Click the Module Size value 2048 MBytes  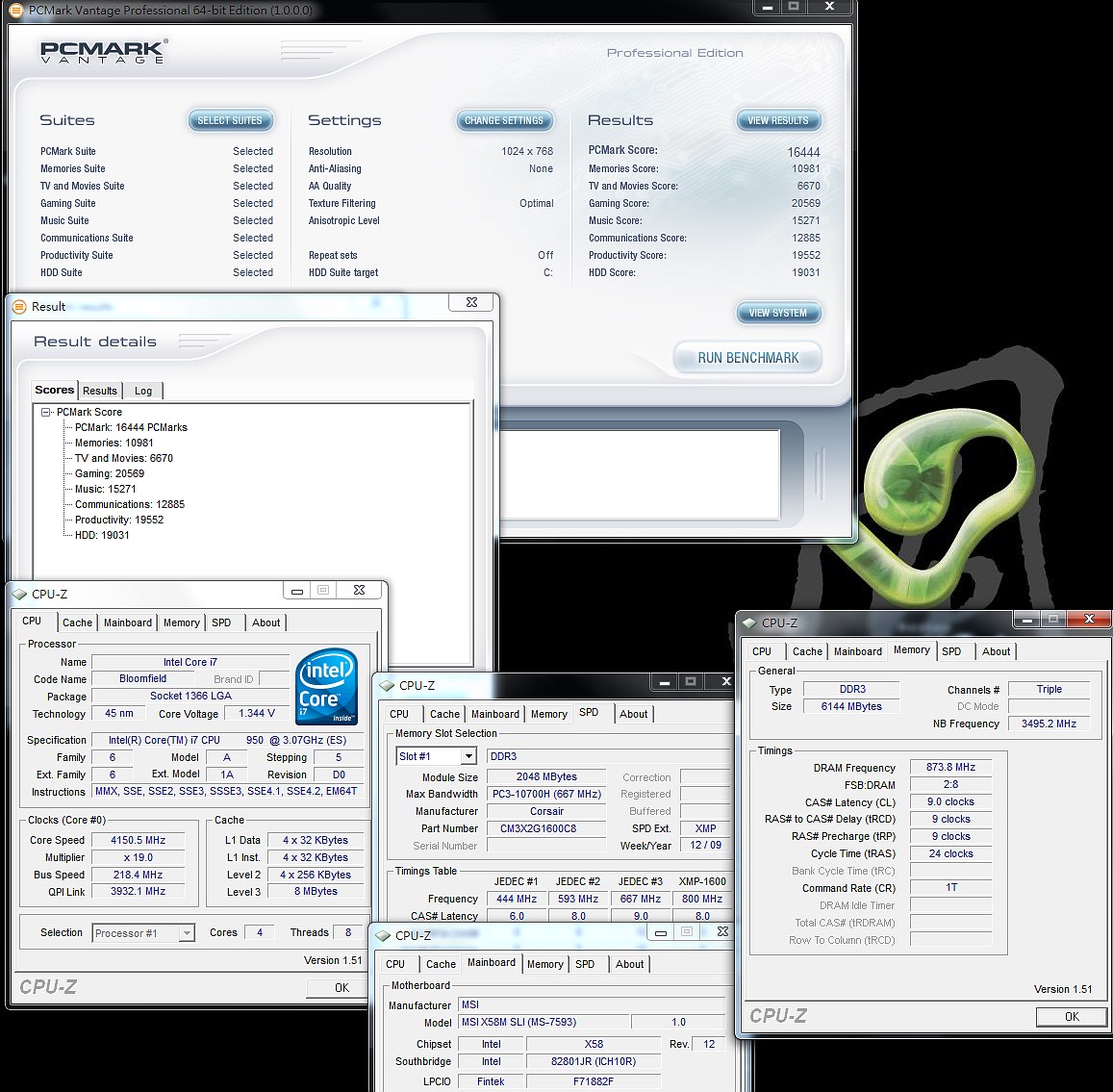coord(546,776)
